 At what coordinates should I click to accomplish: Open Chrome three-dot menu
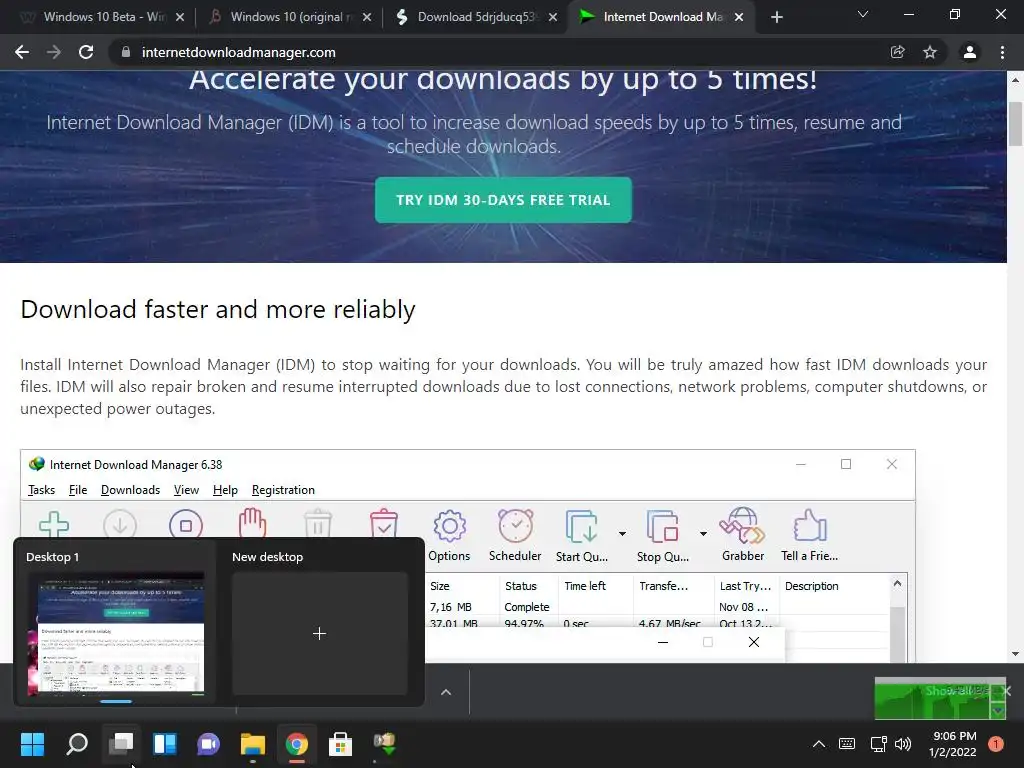(1002, 52)
